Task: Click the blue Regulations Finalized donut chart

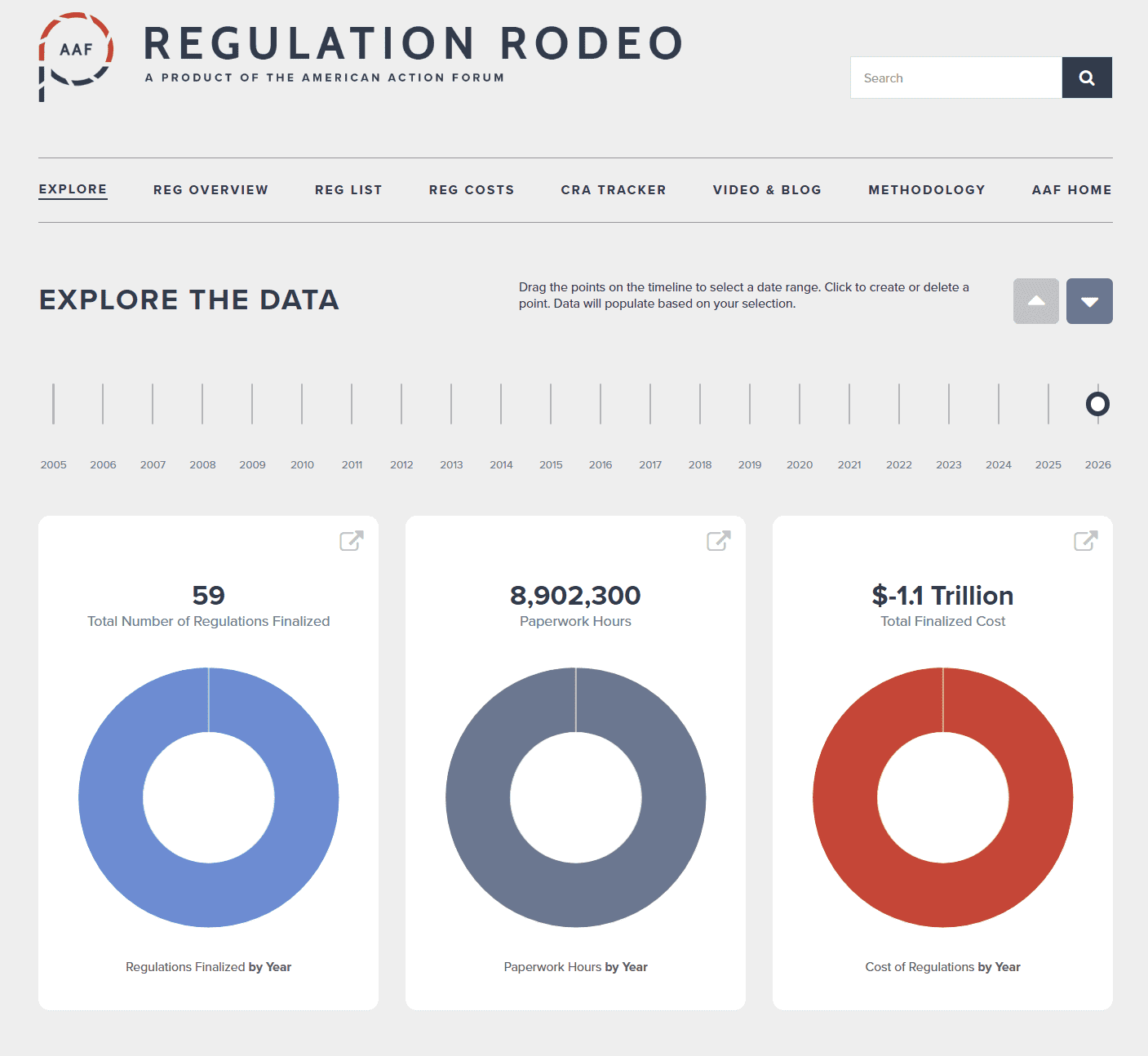Action: [111, 797]
